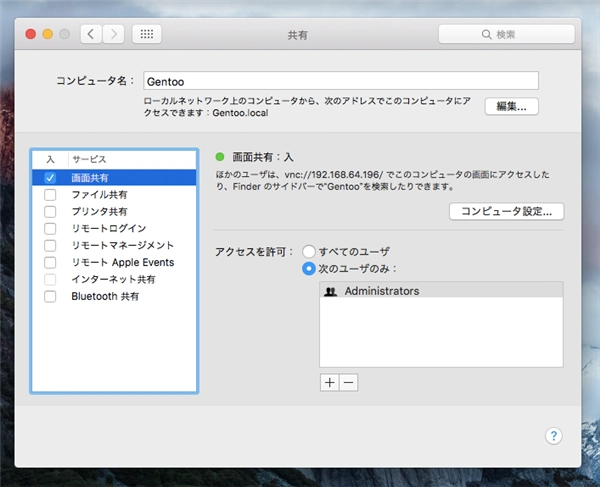Enable the リモートログイン checkbox
The image size is (600, 487).
(x=50, y=228)
